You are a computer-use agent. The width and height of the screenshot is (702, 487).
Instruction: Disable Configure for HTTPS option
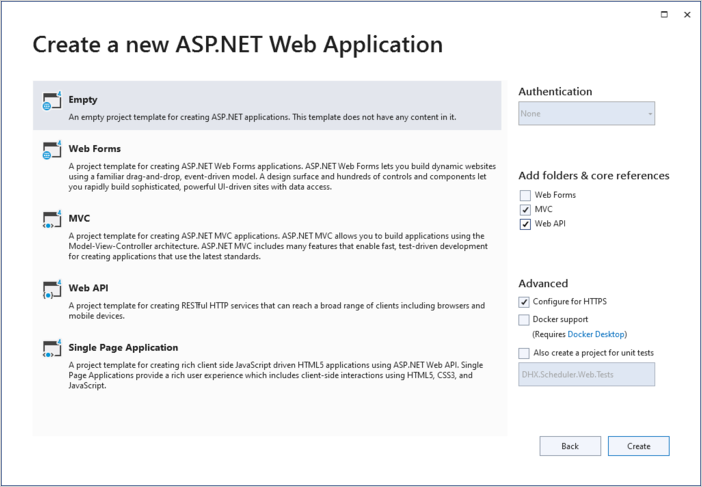click(x=525, y=302)
